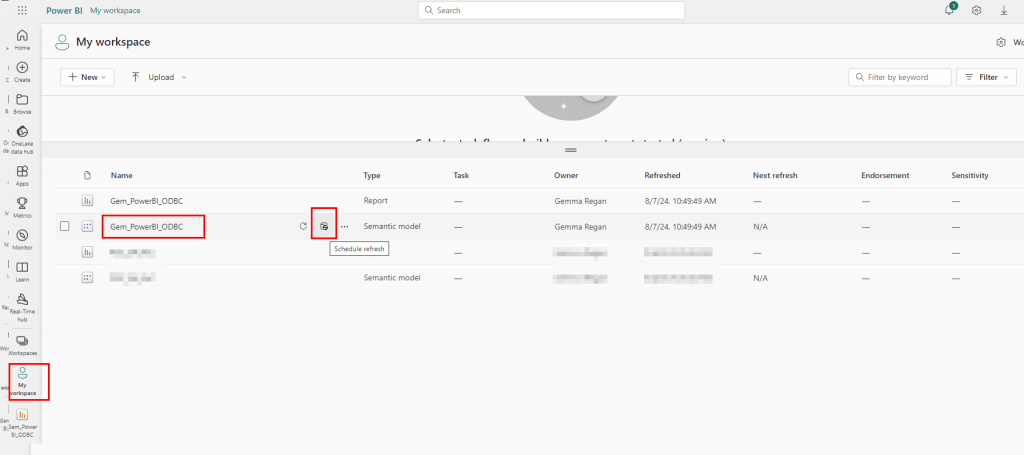
Task: Click the Gemma Regan owner of the report
Action: coord(580,201)
